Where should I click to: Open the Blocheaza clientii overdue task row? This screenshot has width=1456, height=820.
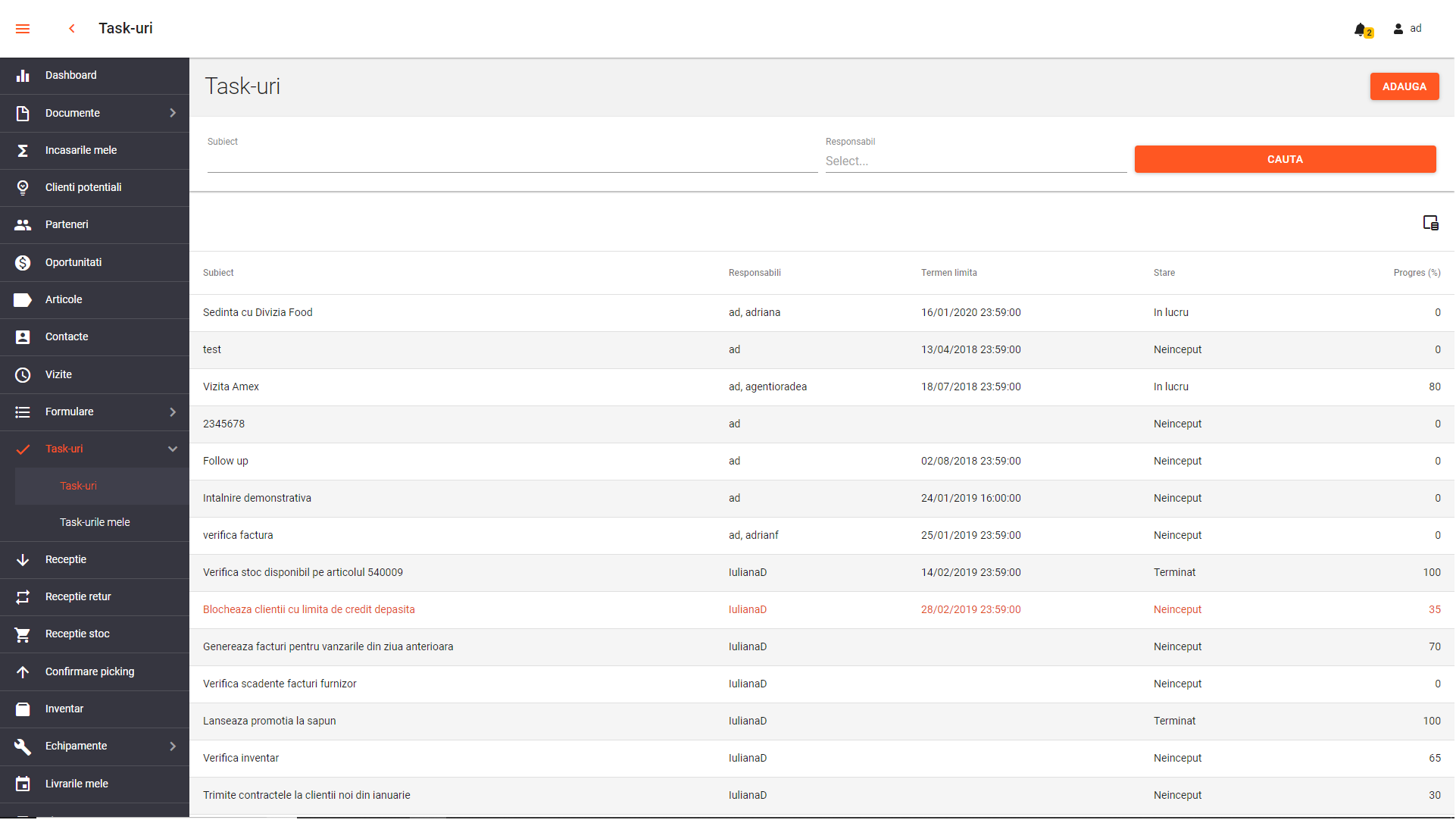click(309, 610)
